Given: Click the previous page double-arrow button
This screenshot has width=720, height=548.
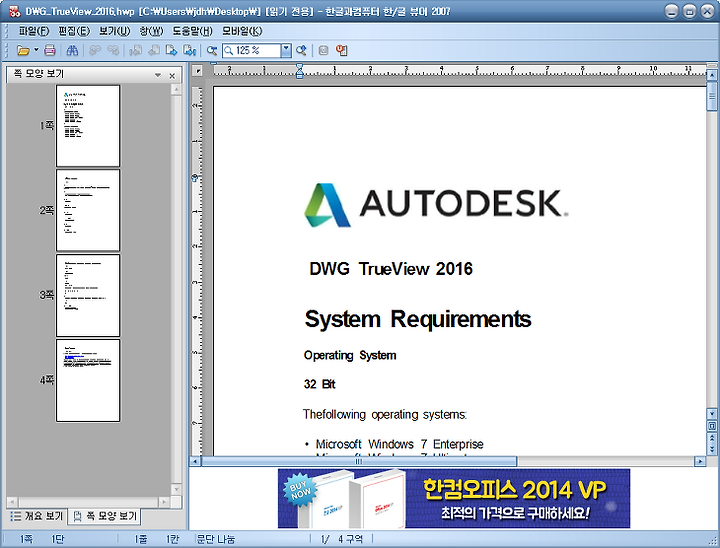Looking at the screenshot, I should coord(712,437).
